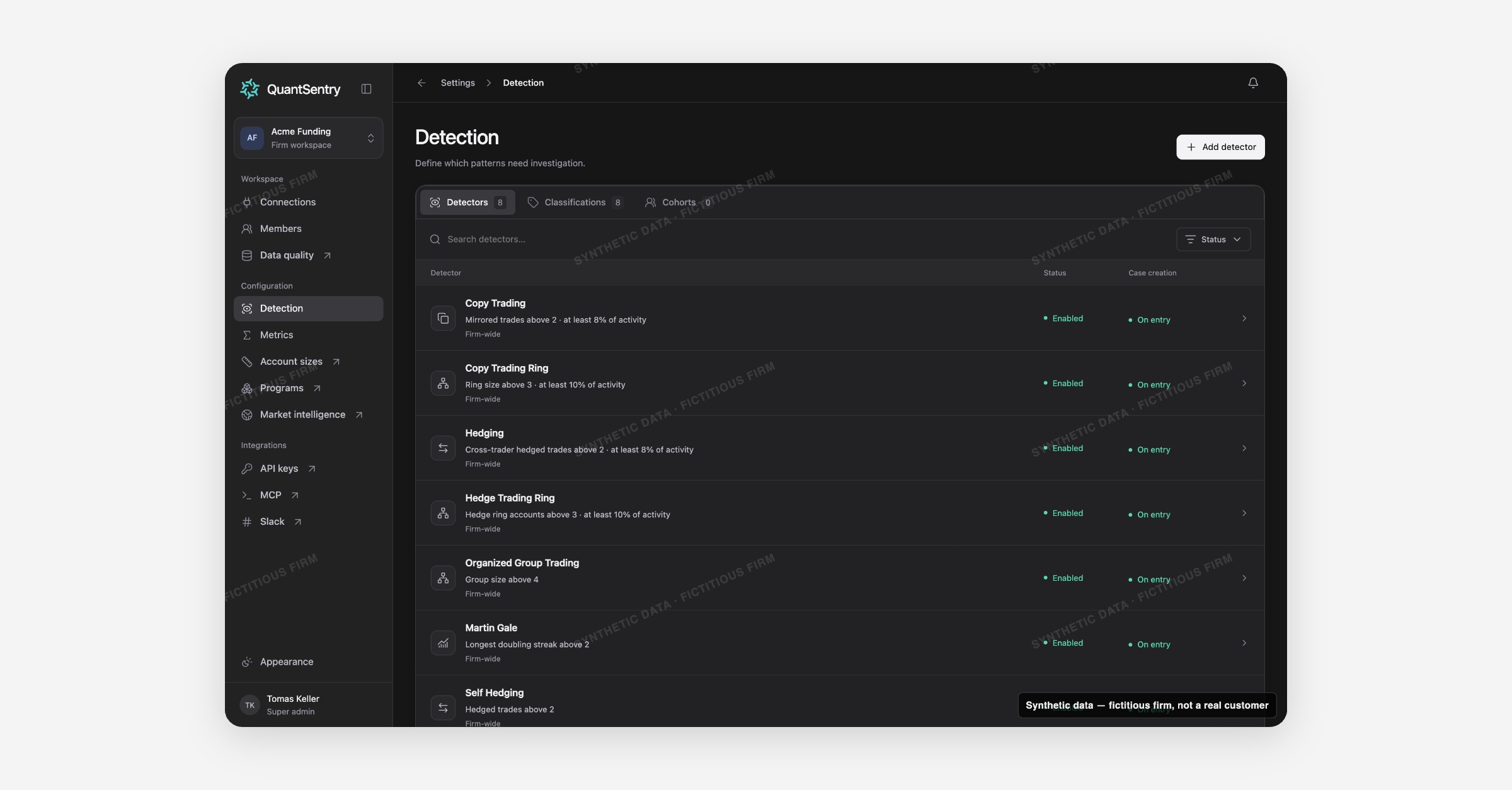Open Programs link
Screen dimensions: 1512x790
coord(308,388)
